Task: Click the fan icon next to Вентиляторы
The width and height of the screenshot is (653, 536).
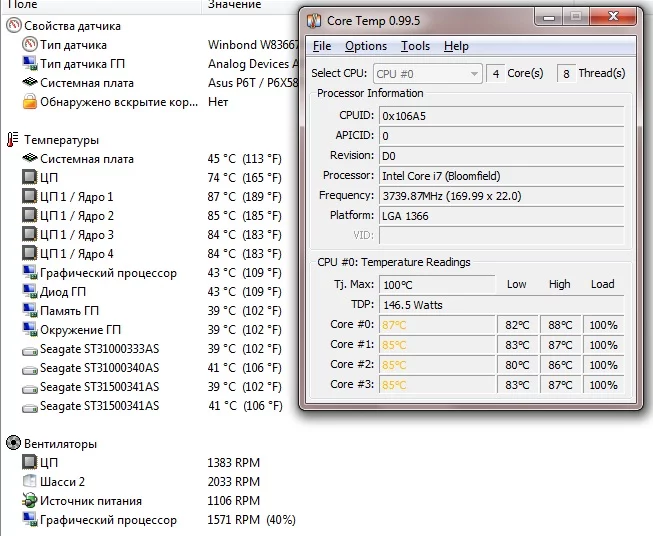Action: (13, 443)
